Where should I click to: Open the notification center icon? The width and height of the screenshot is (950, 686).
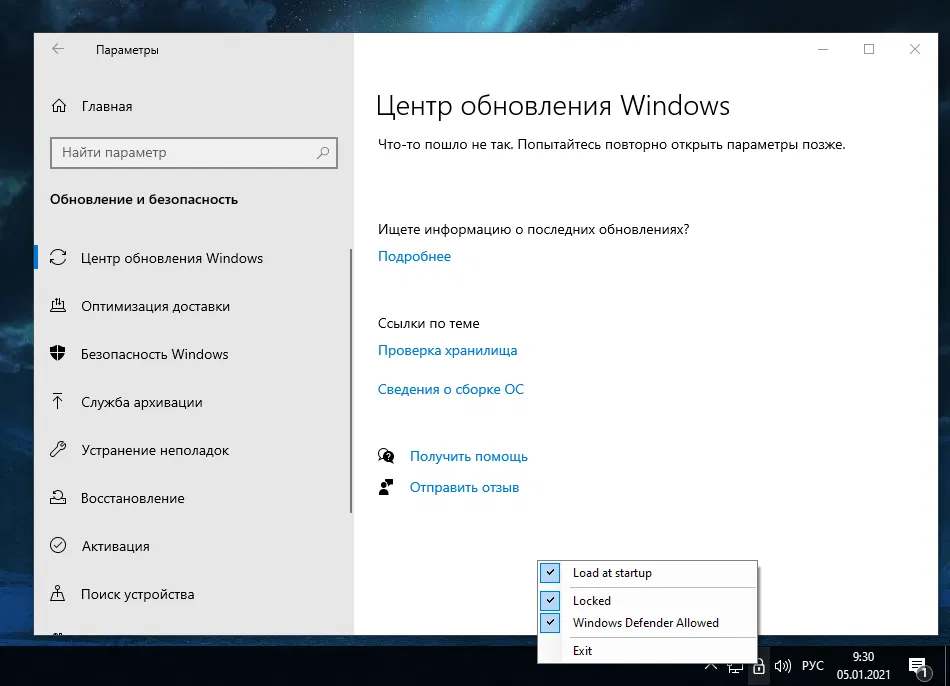tap(918, 667)
